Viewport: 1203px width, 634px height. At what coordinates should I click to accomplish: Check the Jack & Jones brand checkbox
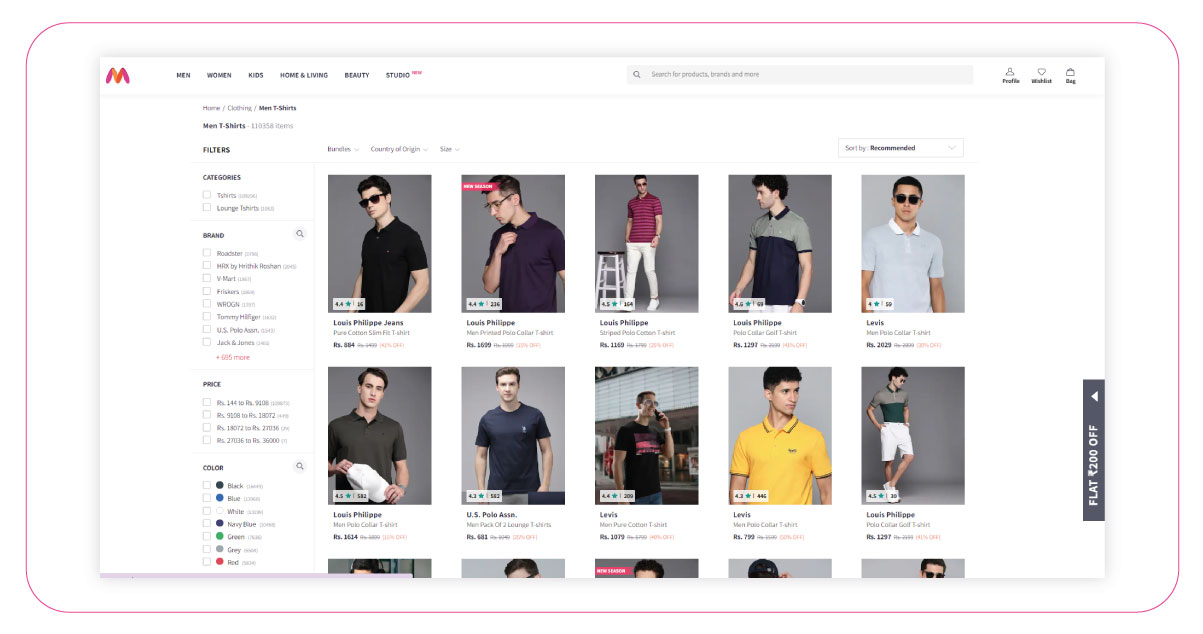pyautogui.click(x=207, y=342)
